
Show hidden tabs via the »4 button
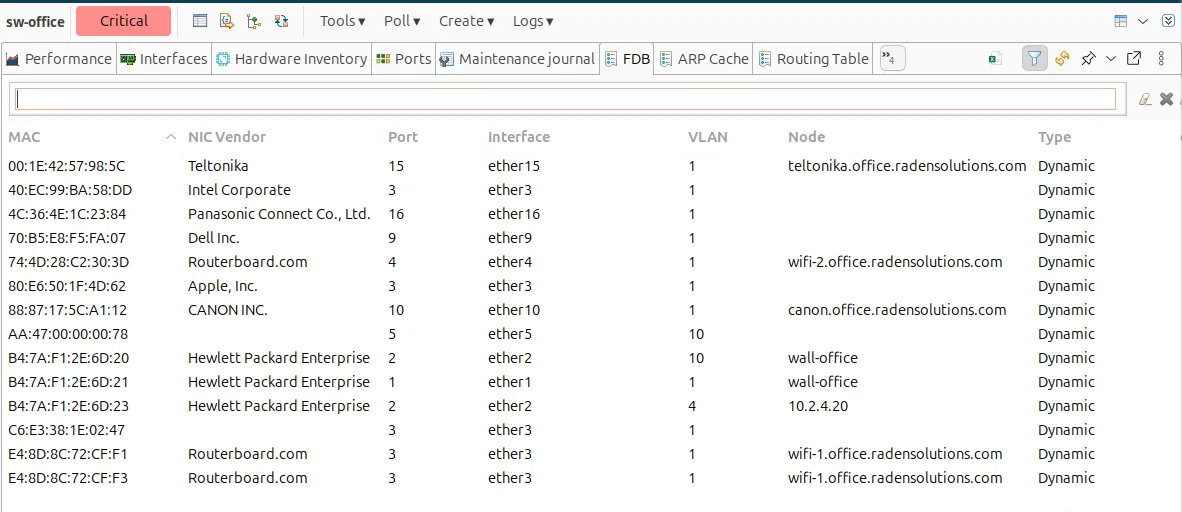(x=893, y=59)
